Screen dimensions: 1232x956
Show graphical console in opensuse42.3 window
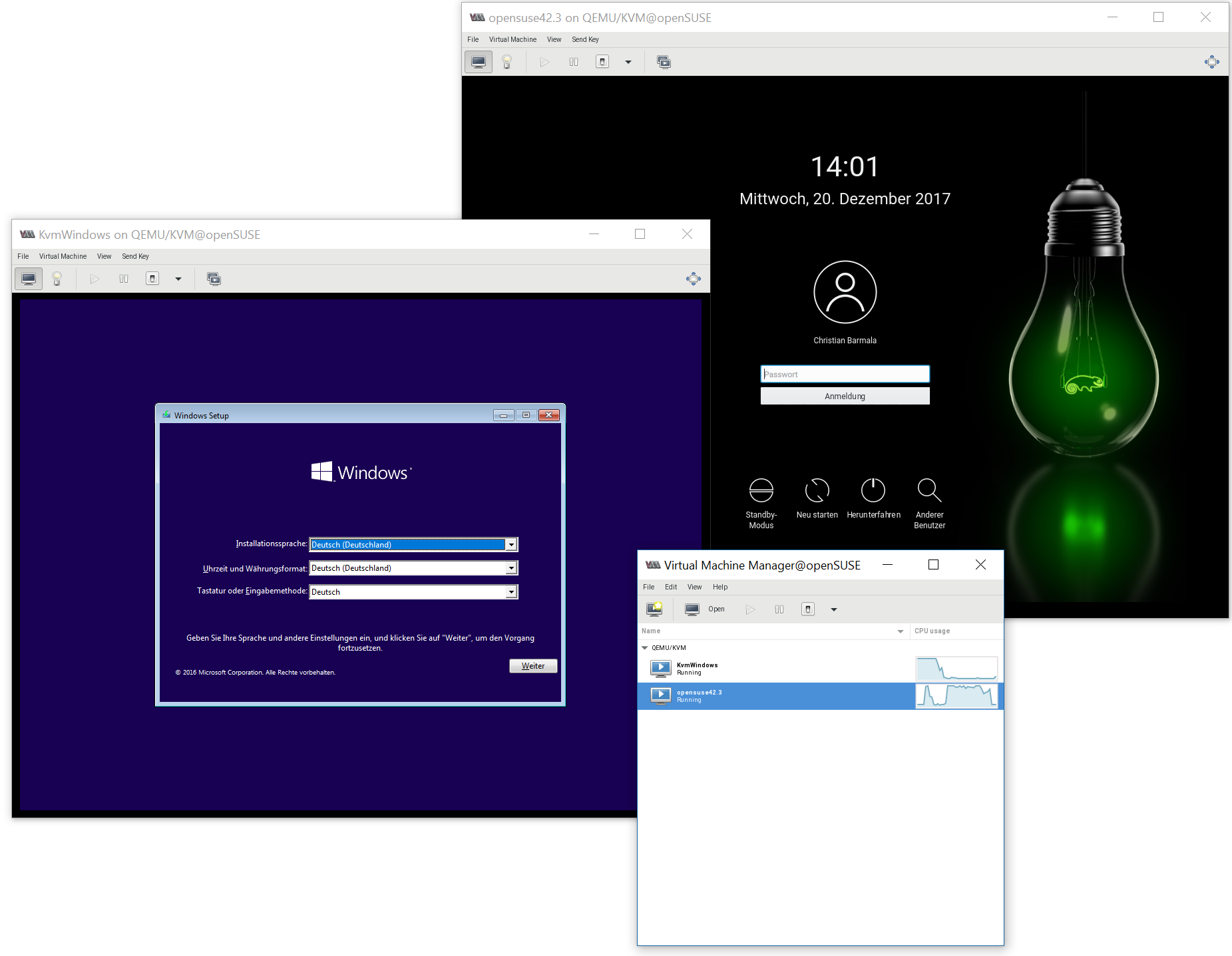click(x=479, y=62)
